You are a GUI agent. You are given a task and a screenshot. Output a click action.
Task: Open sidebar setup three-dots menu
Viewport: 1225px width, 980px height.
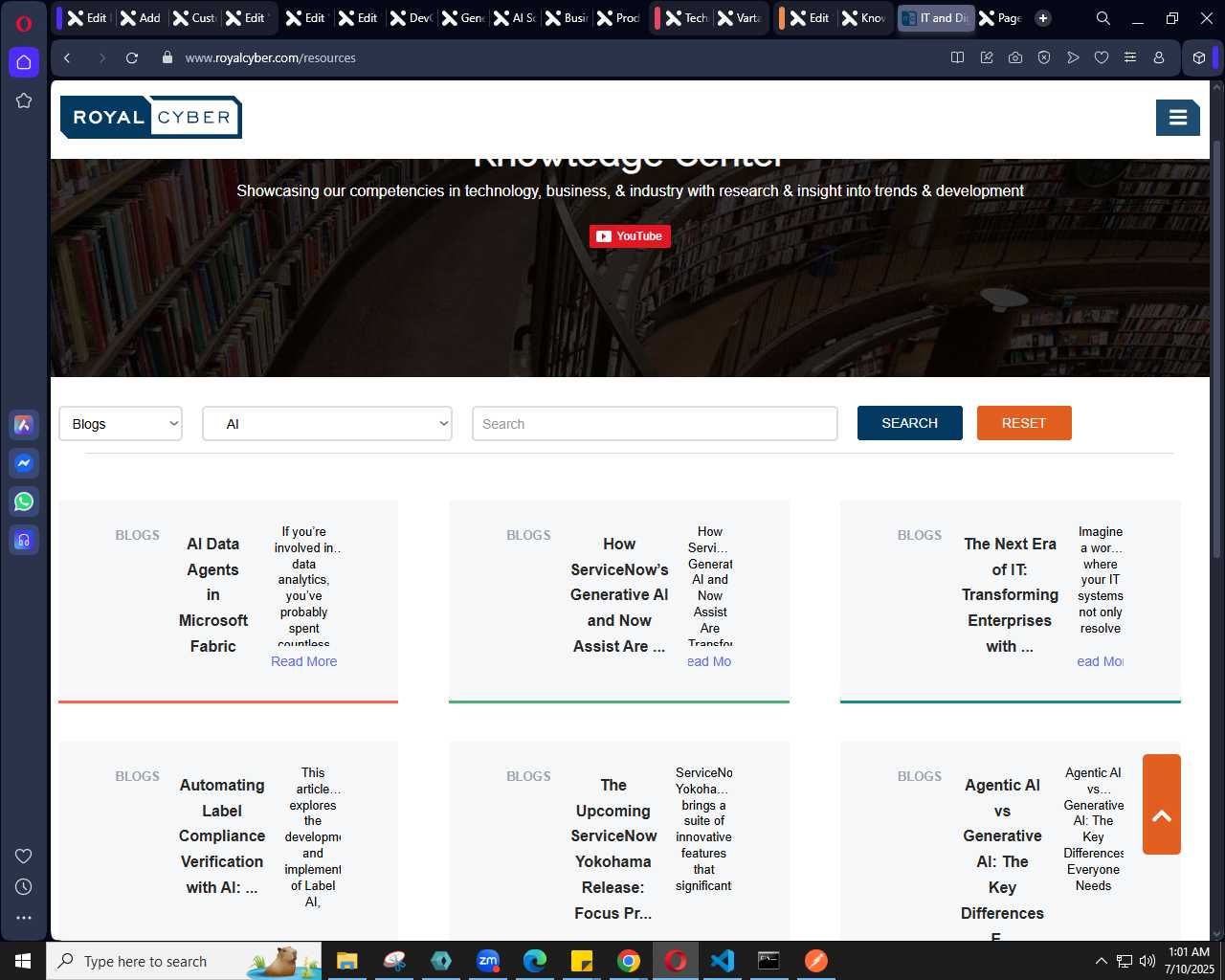(x=24, y=917)
